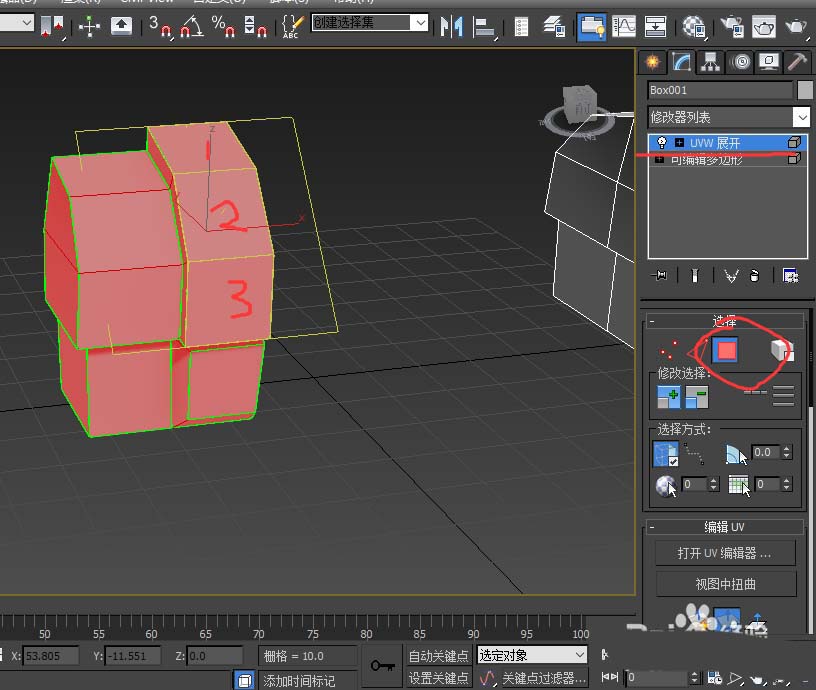Click the Grow selection plus icon
The width and height of the screenshot is (816, 690).
tap(669, 397)
